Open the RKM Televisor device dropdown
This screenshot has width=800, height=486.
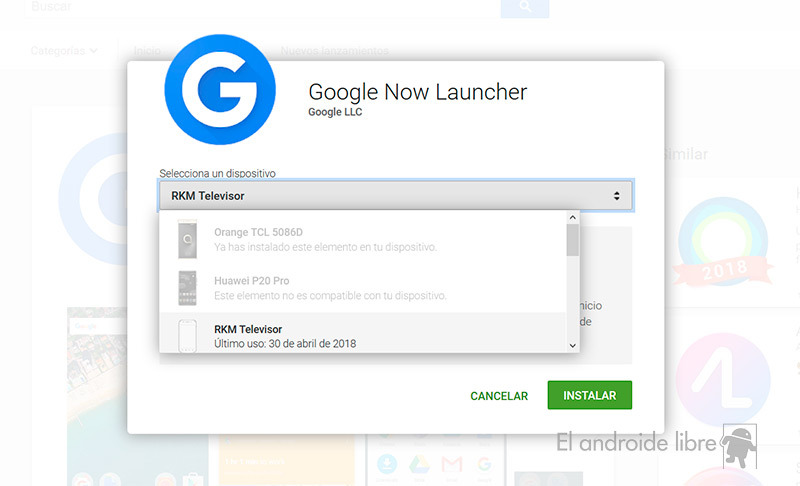coord(395,195)
